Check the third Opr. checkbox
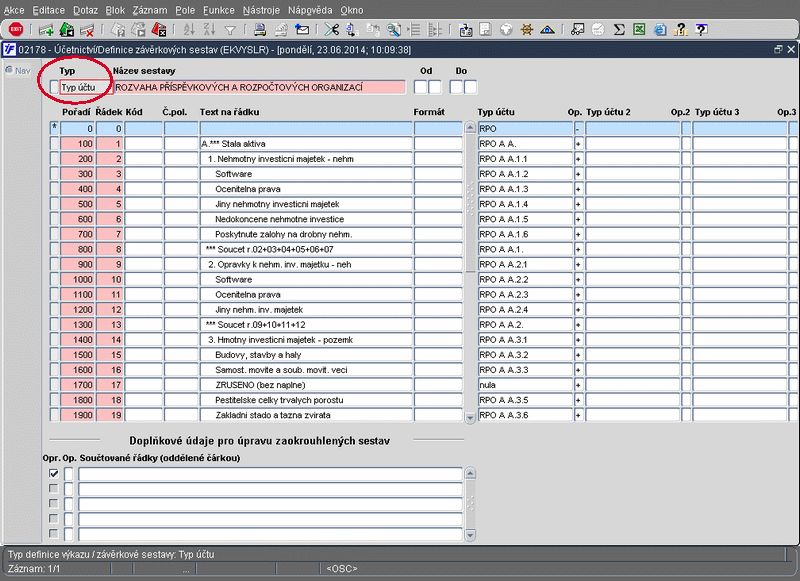 click(x=54, y=504)
